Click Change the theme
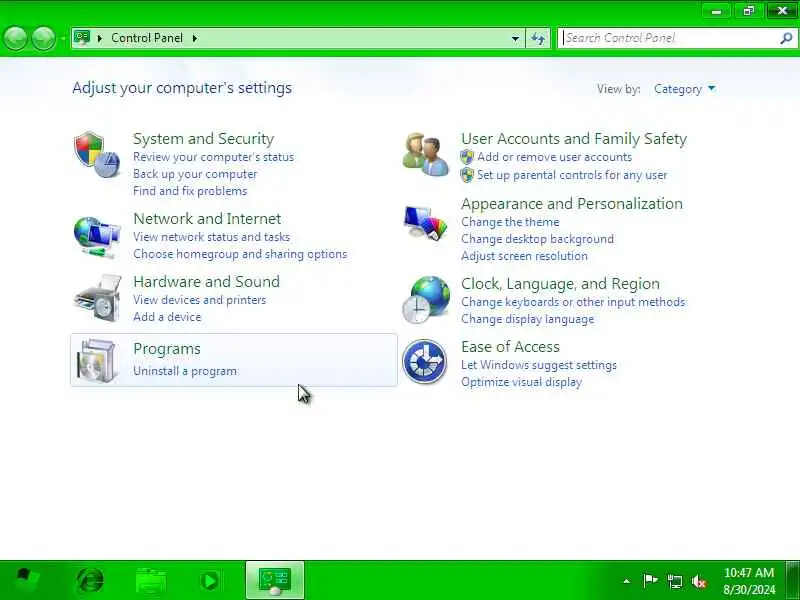The width and height of the screenshot is (800, 600). (x=510, y=222)
